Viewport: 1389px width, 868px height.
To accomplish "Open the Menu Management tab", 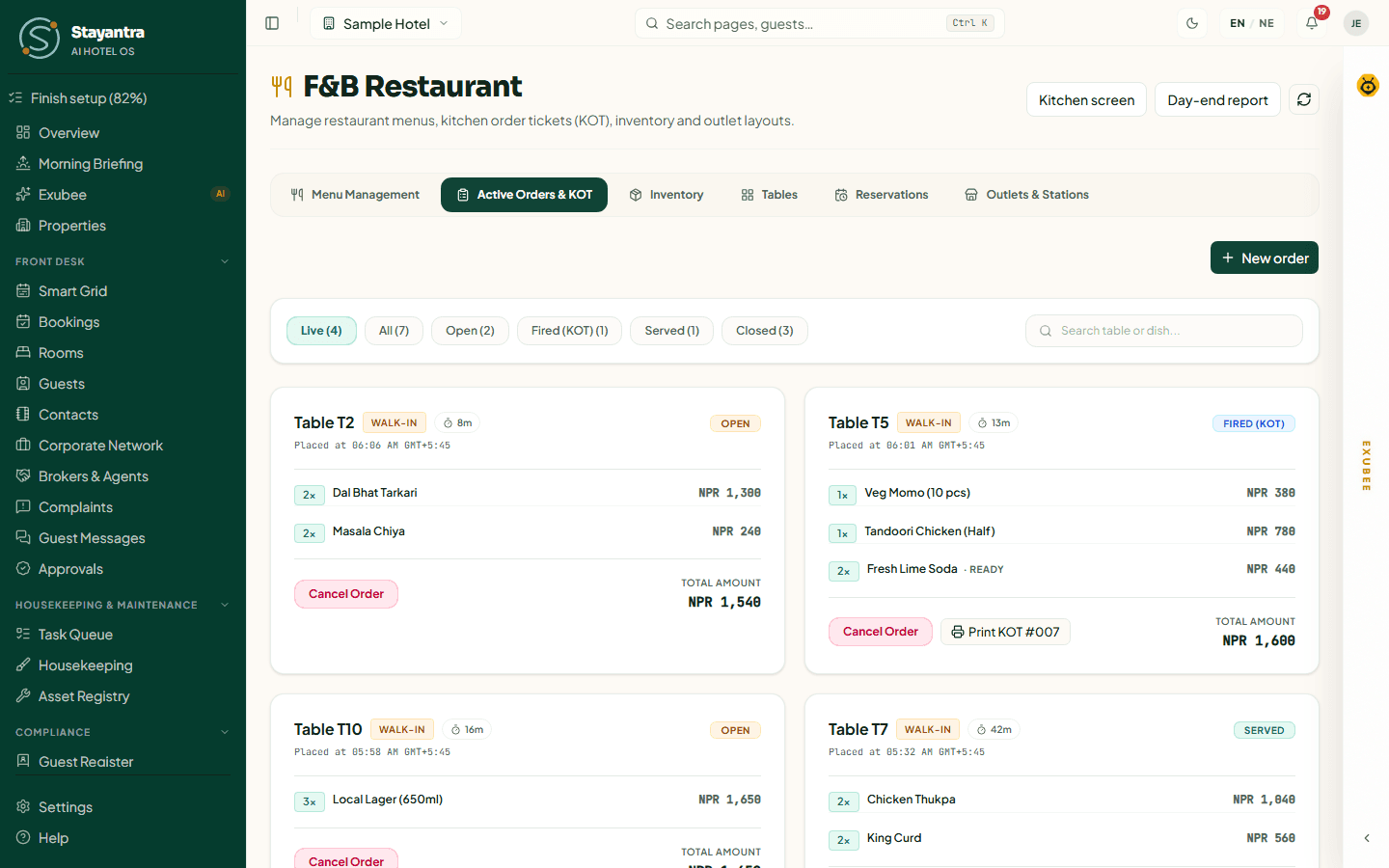I will click(x=355, y=195).
